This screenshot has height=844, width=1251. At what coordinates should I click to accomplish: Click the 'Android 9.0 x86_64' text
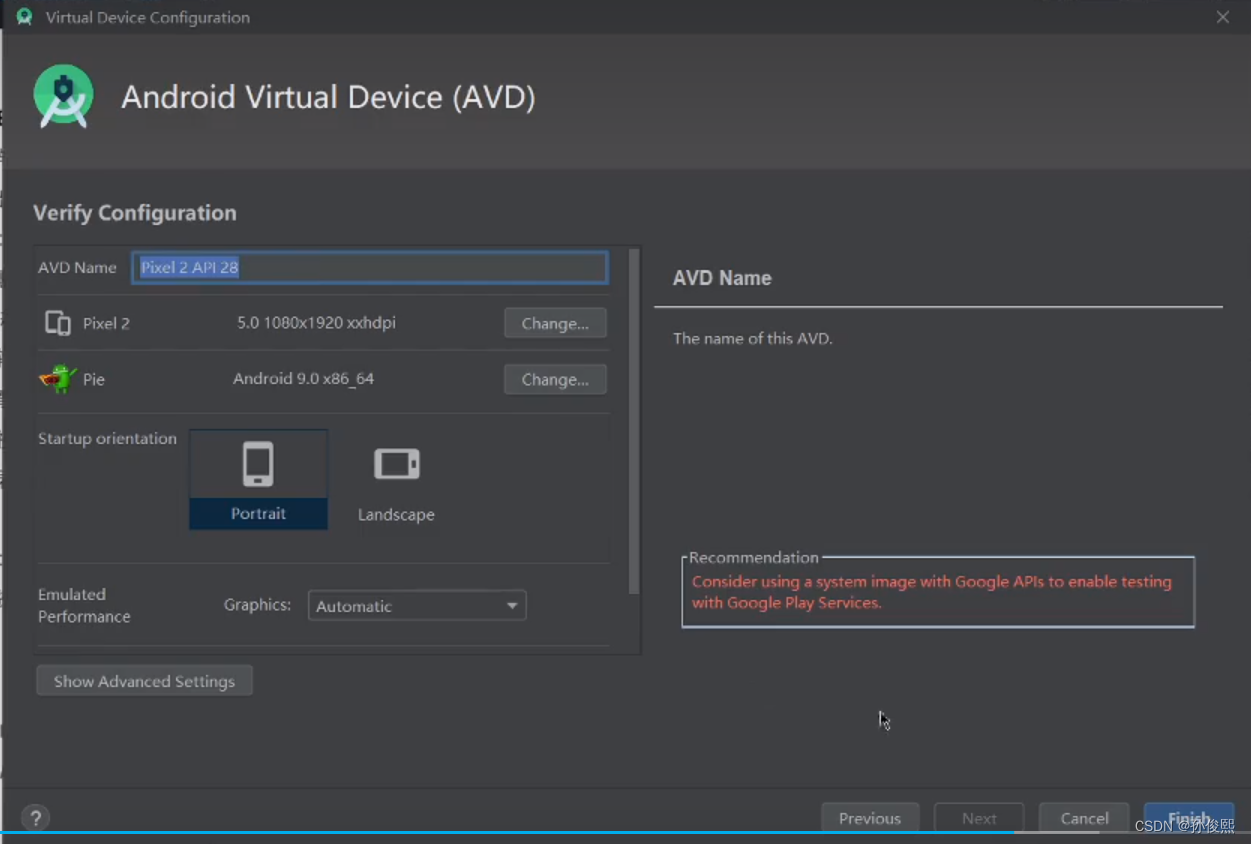[303, 379]
